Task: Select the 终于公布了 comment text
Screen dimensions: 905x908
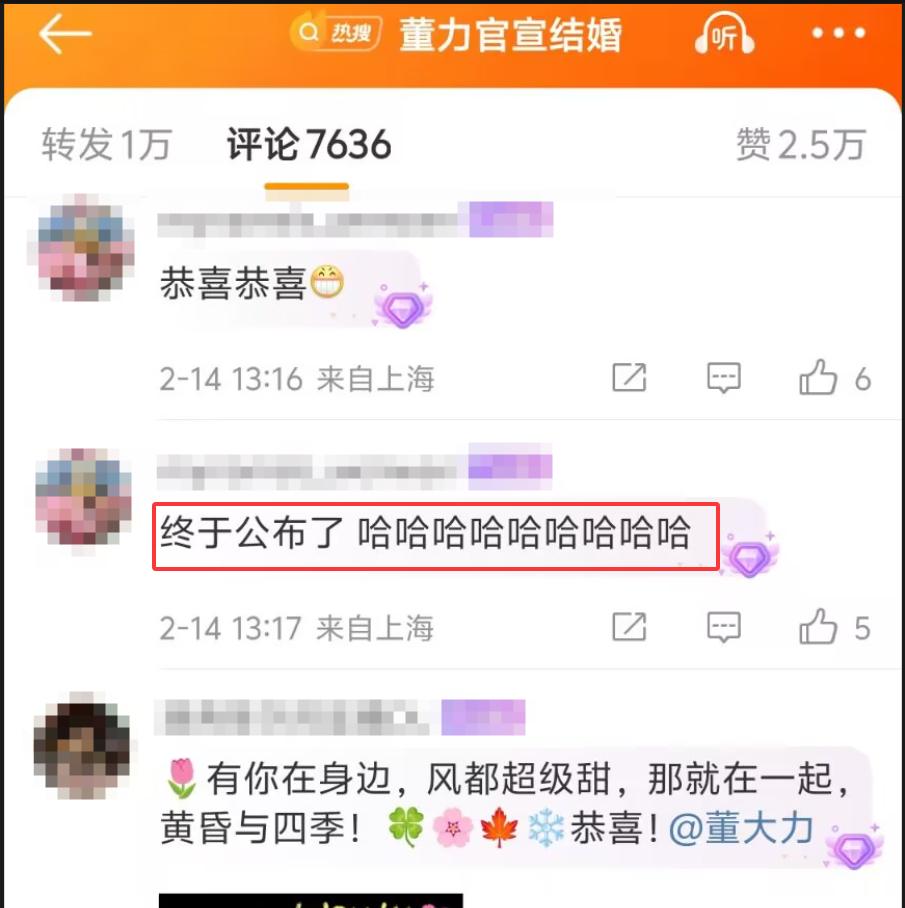Action: click(x=426, y=533)
